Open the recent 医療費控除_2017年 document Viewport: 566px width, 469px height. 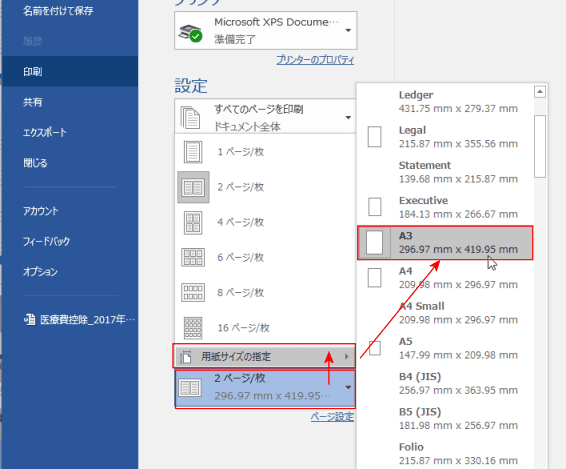point(79,320)
